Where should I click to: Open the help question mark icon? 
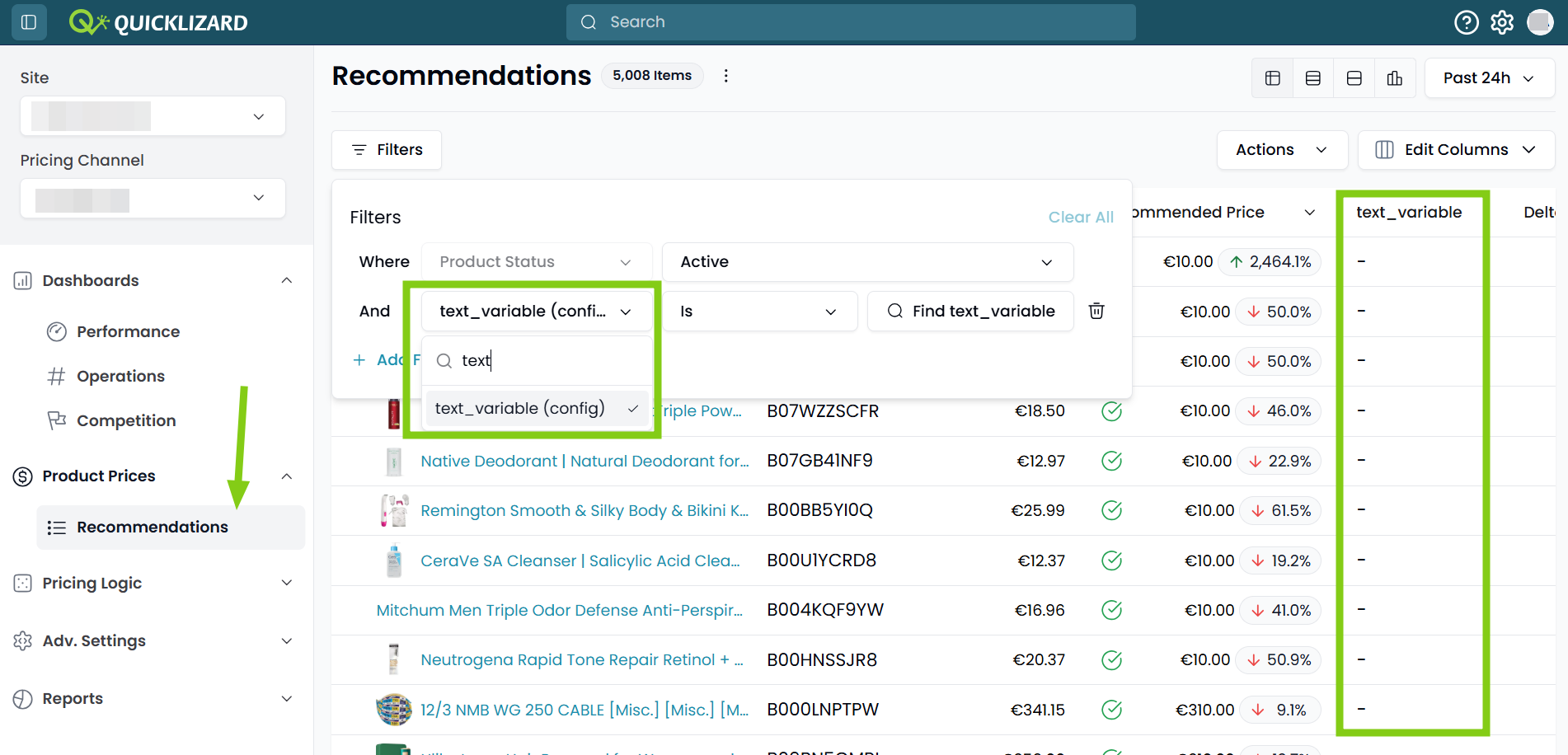(x=1466, y=22)
